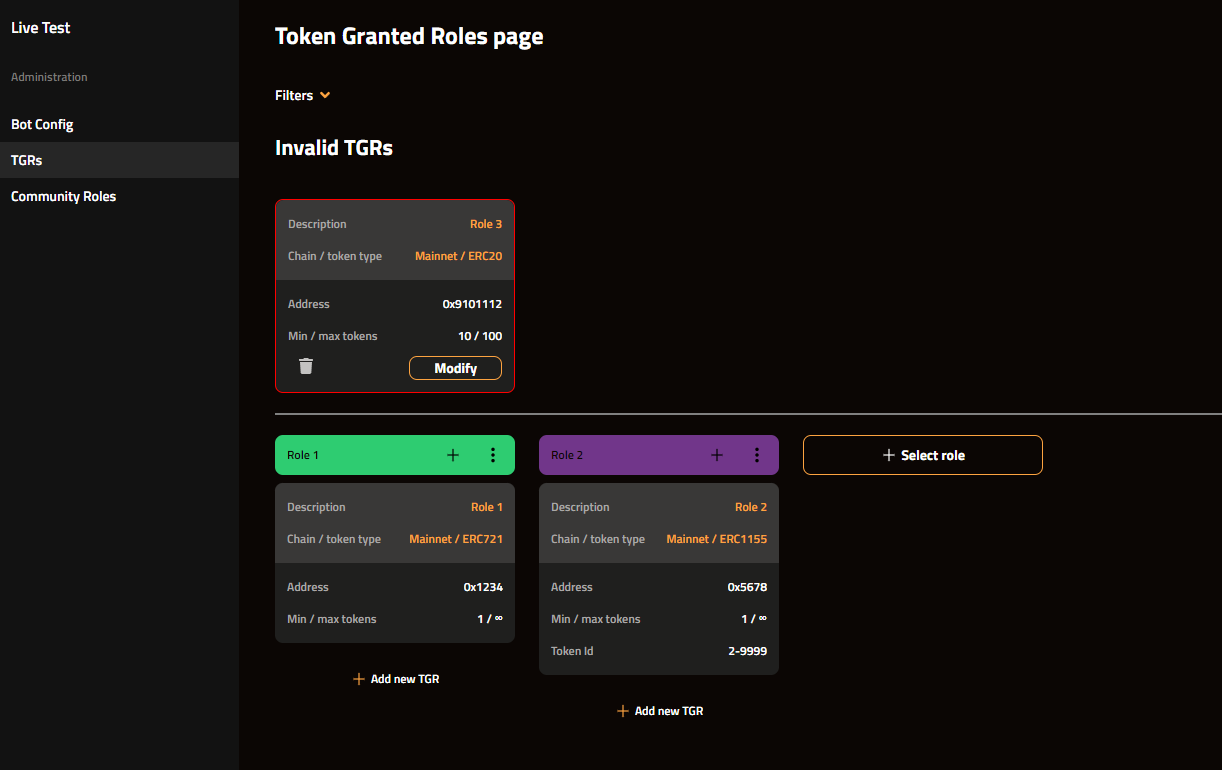This screenshot has height=770, width=1222.
Task: Click plus icon beside Add new TGR under Role 1
Action: tap(359, 679)
